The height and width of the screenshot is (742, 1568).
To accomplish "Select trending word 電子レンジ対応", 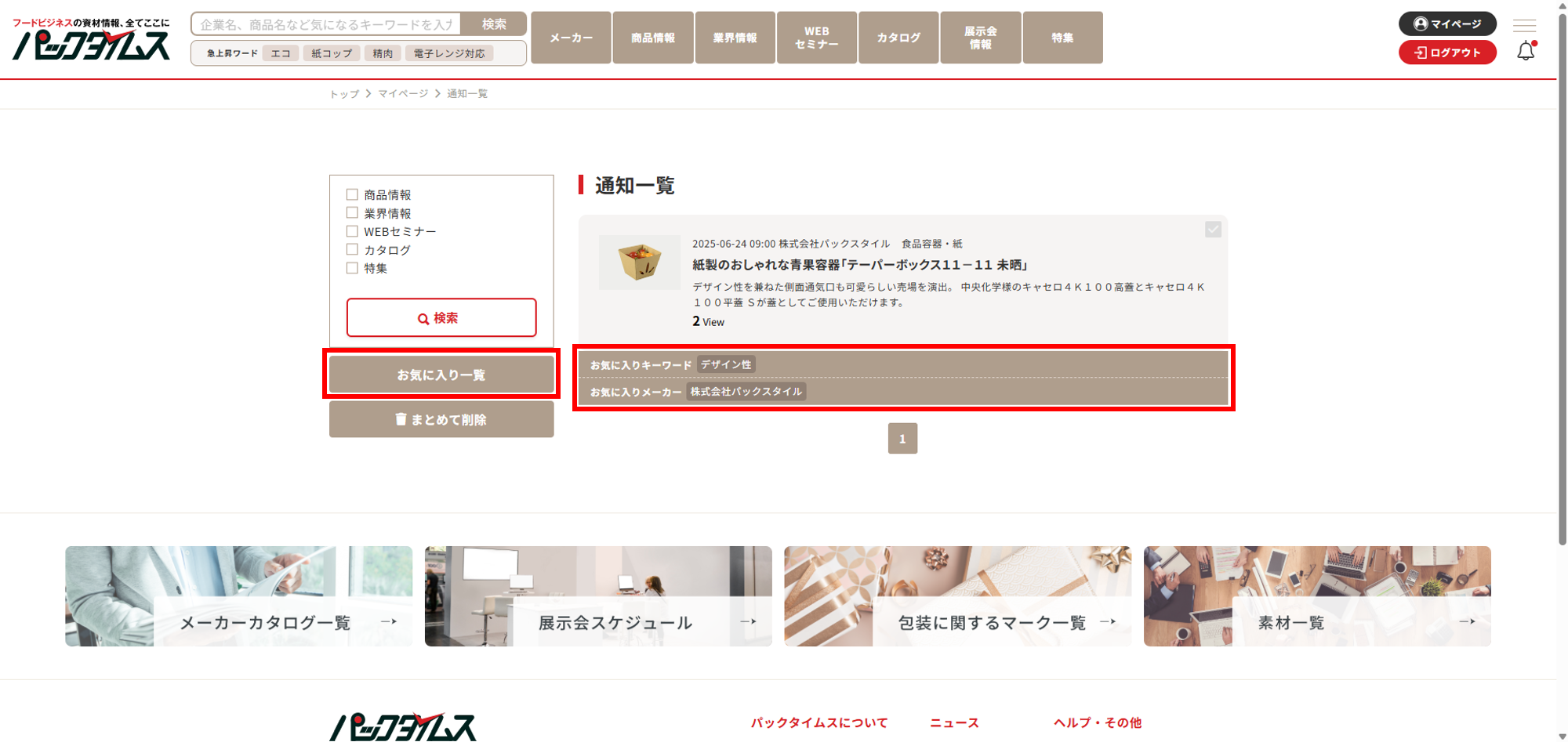I will (x=449, y=53).
